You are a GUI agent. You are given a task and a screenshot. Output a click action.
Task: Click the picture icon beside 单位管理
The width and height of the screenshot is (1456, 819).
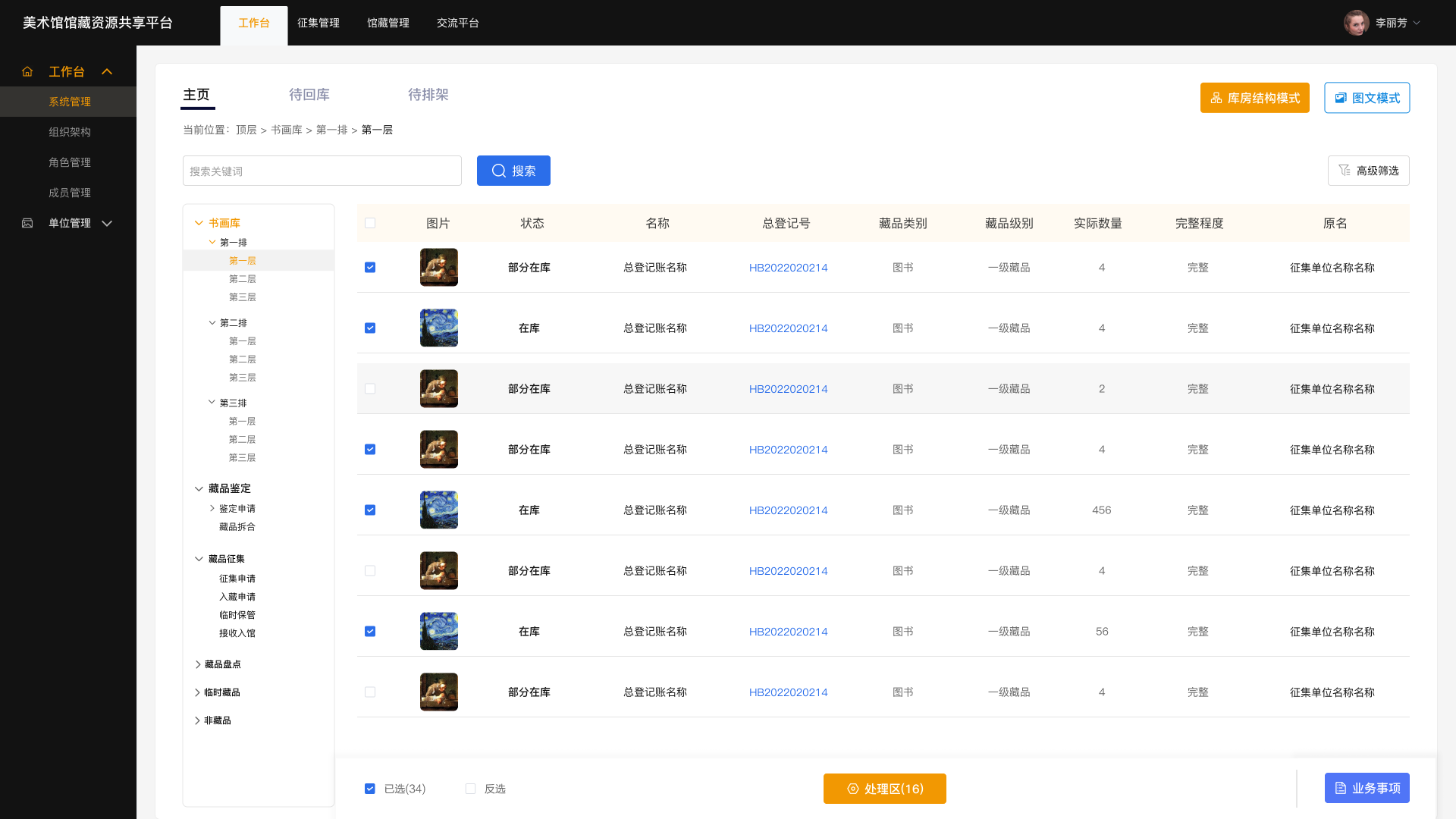pos(27,223)
